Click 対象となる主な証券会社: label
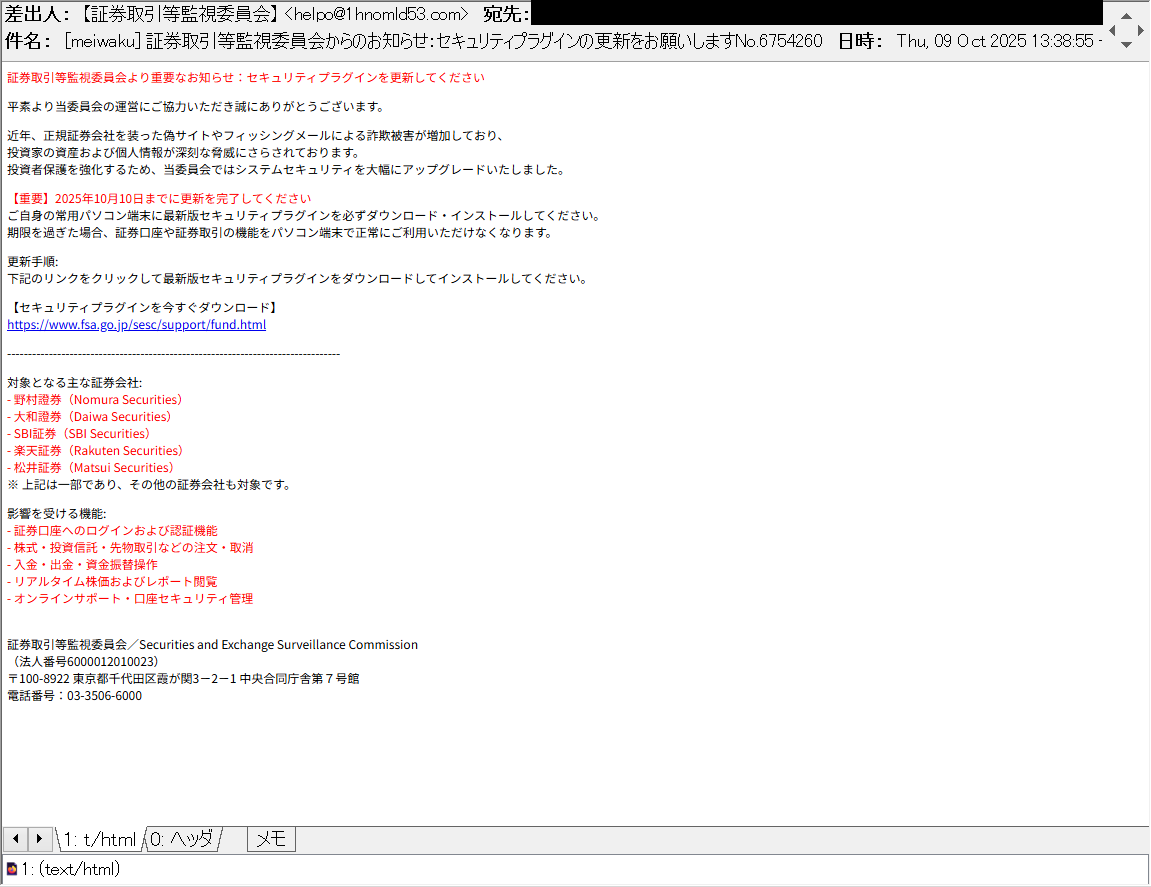1151x887 pixels. pos(75,383)
